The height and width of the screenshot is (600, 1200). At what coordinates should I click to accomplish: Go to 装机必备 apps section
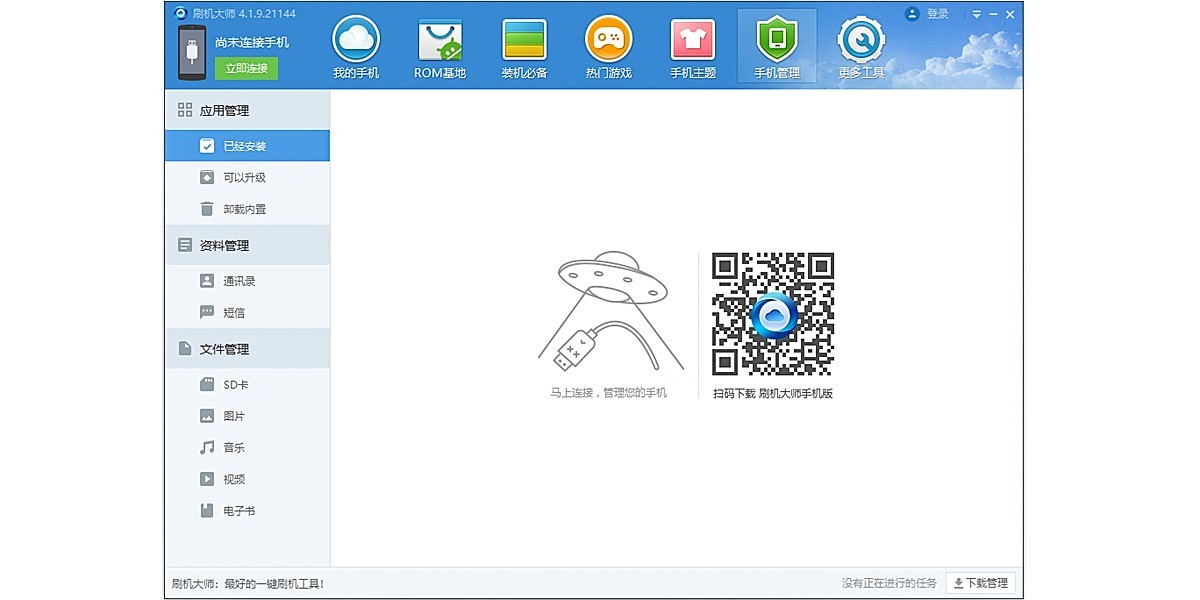pyautogui.click(x=524, y=41)
